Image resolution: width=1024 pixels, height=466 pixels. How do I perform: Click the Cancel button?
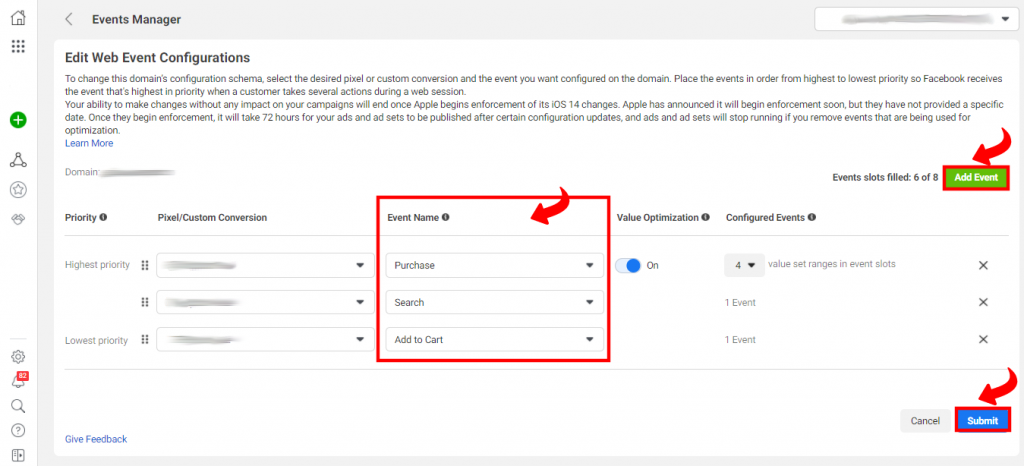[x=925, y=420]
